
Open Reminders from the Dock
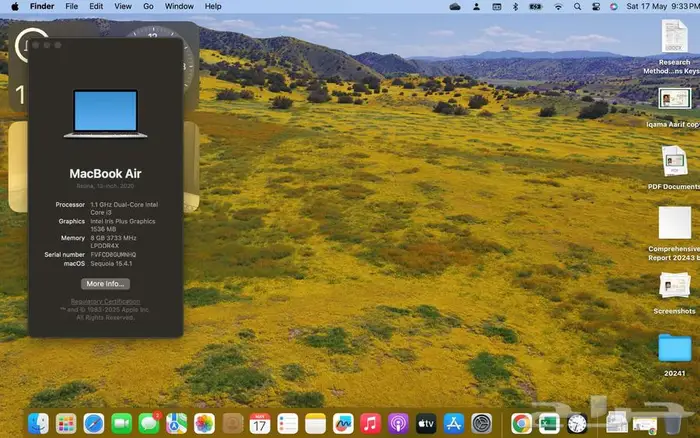(288, 423)
